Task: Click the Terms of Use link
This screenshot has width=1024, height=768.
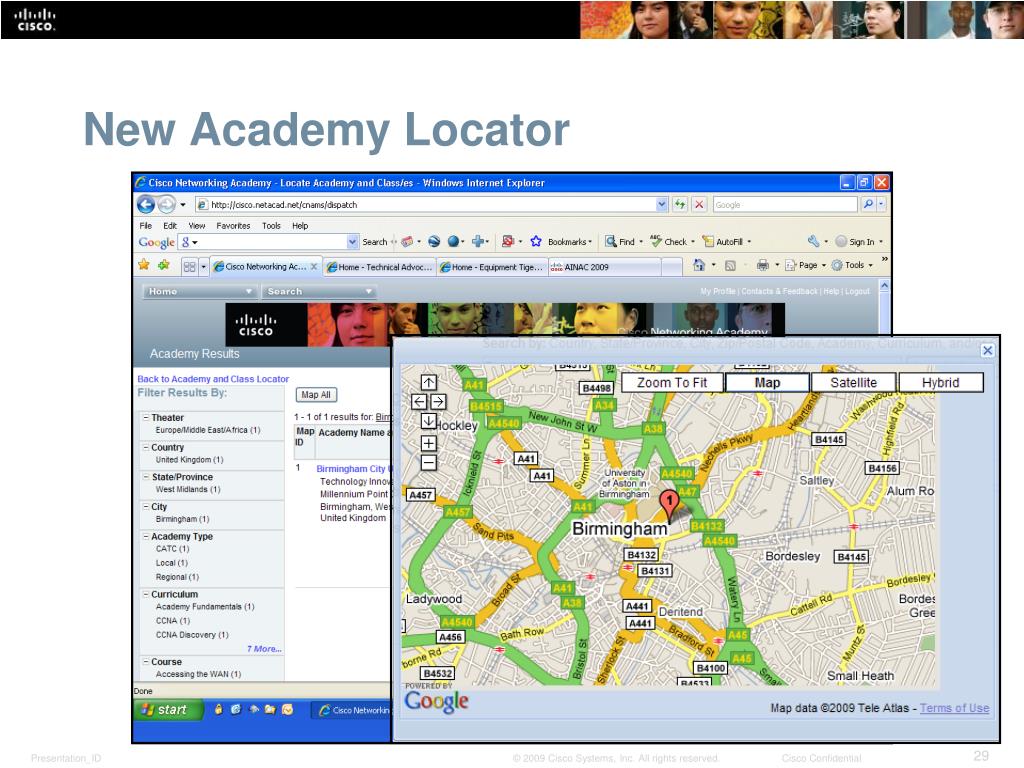Action: [x=954, y=708]
